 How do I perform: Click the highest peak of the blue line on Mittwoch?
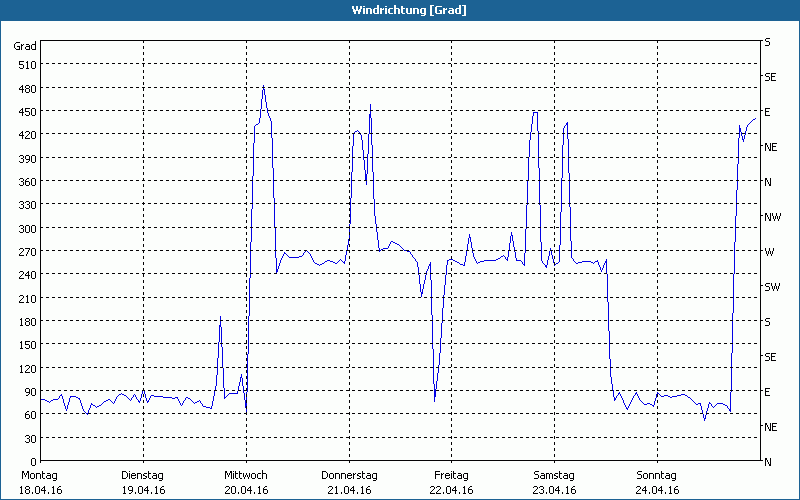[263, 87]
